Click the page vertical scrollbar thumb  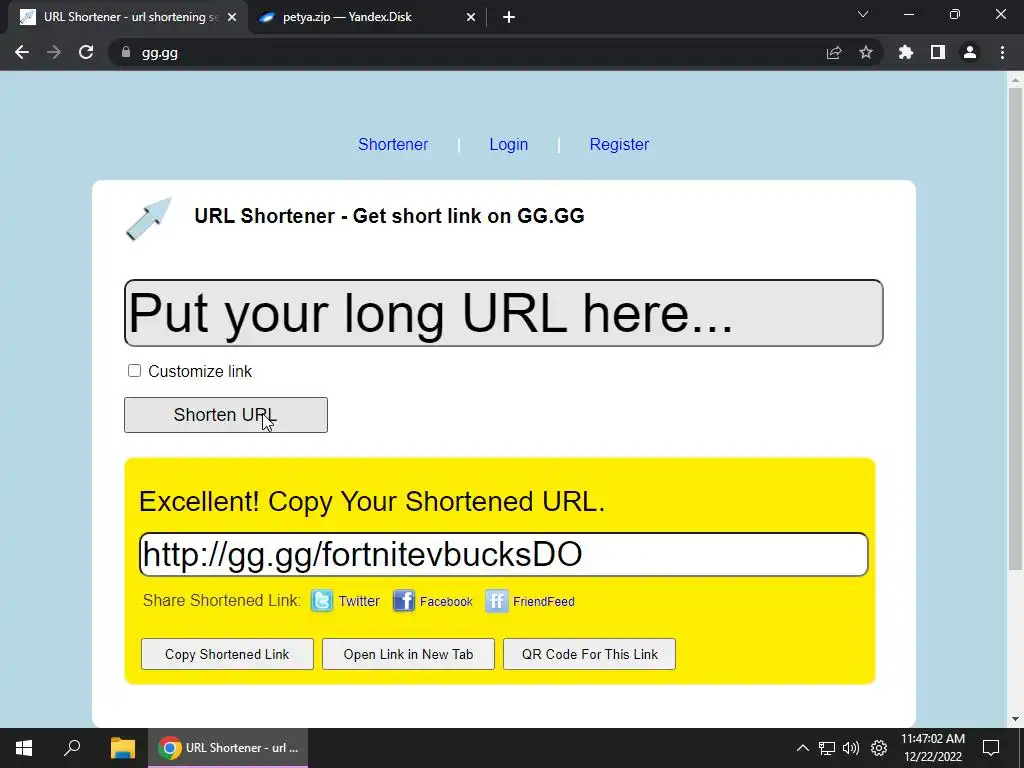[x=1015, y=329]
